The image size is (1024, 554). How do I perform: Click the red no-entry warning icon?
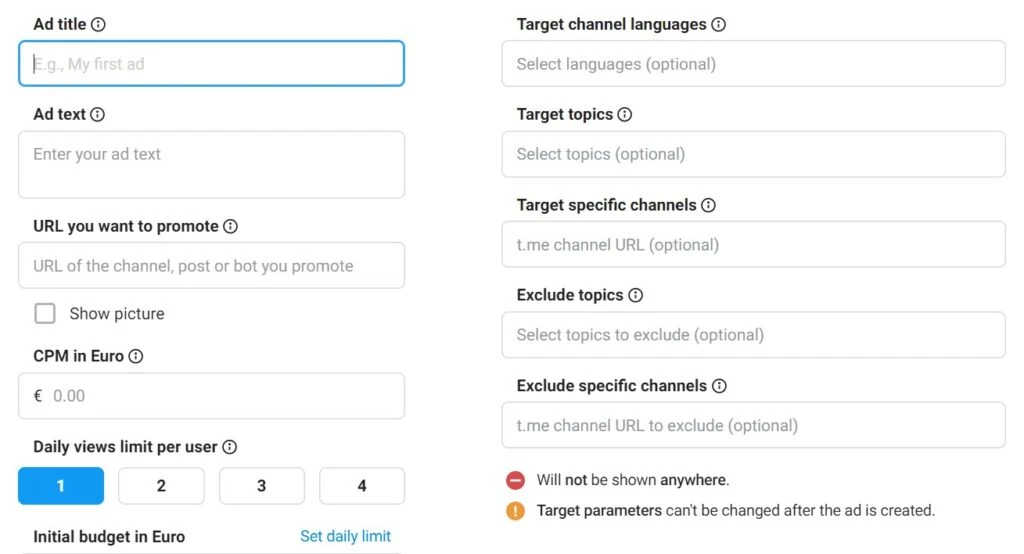[515, 480]
